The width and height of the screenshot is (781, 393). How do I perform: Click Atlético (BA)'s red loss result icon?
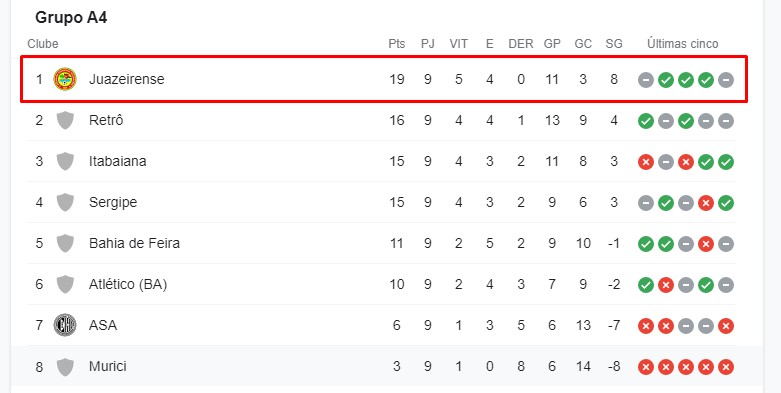[x=666, y=285]
